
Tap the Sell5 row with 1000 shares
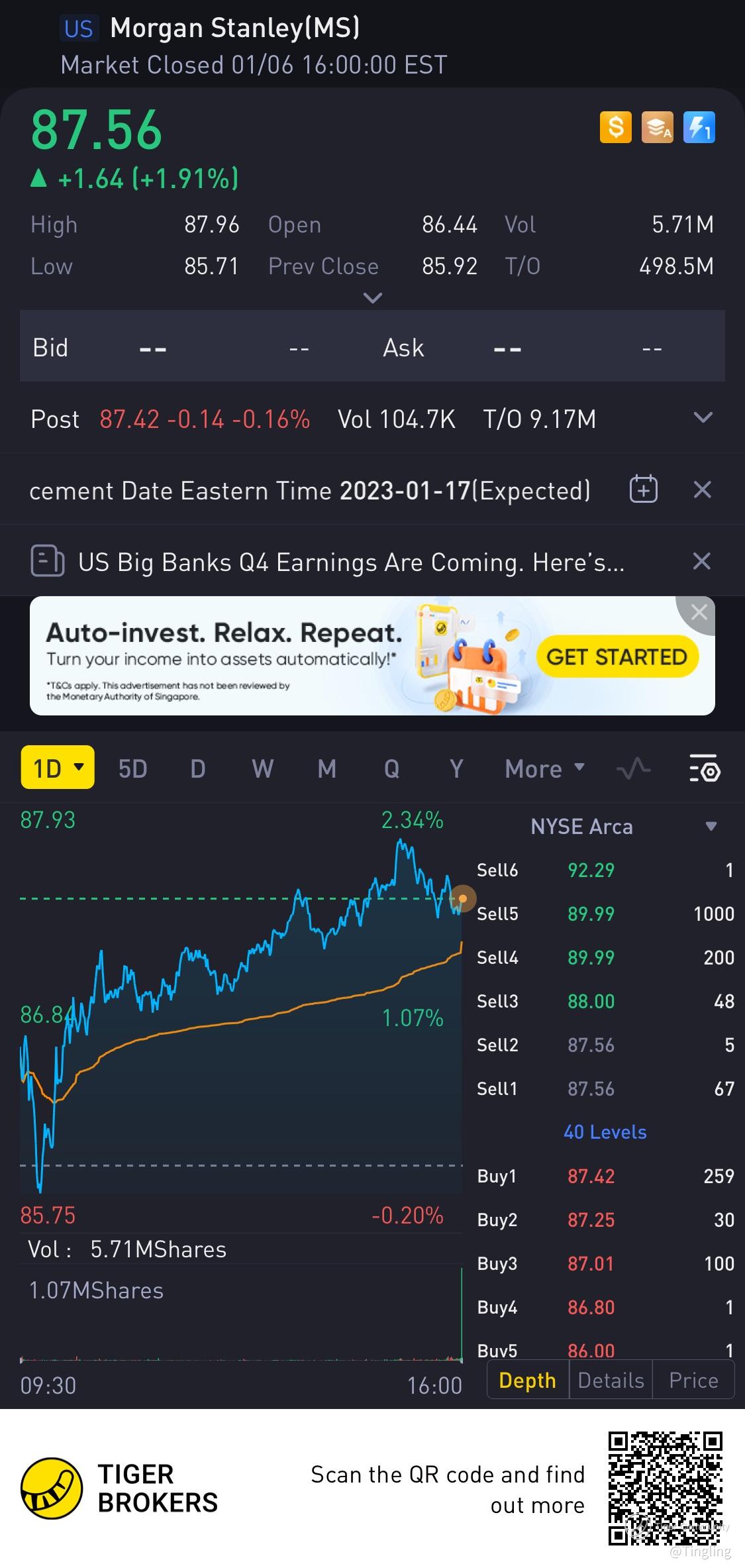605,914
